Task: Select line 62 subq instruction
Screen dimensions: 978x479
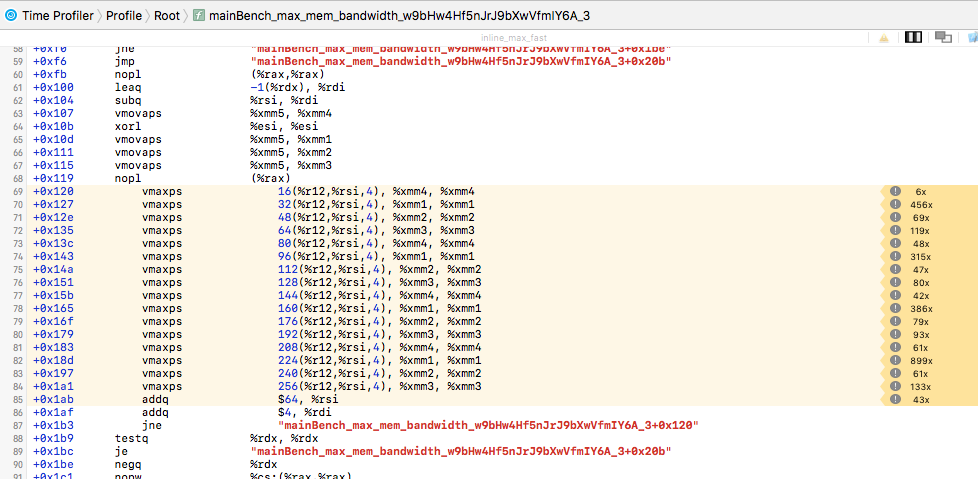Action: pos(128,100)
